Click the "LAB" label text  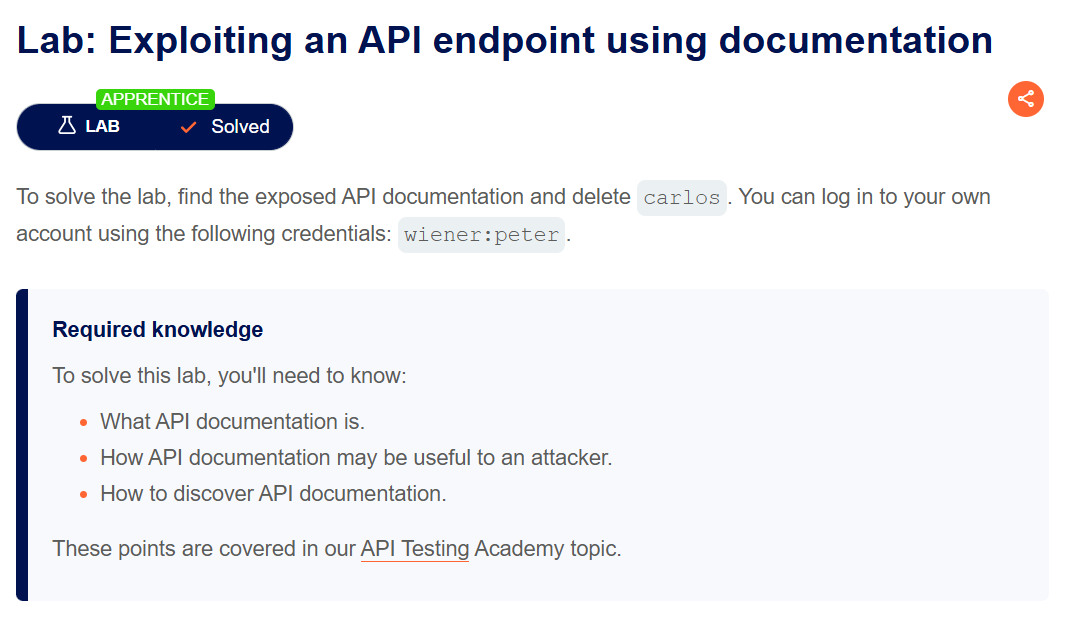[103, 127]
